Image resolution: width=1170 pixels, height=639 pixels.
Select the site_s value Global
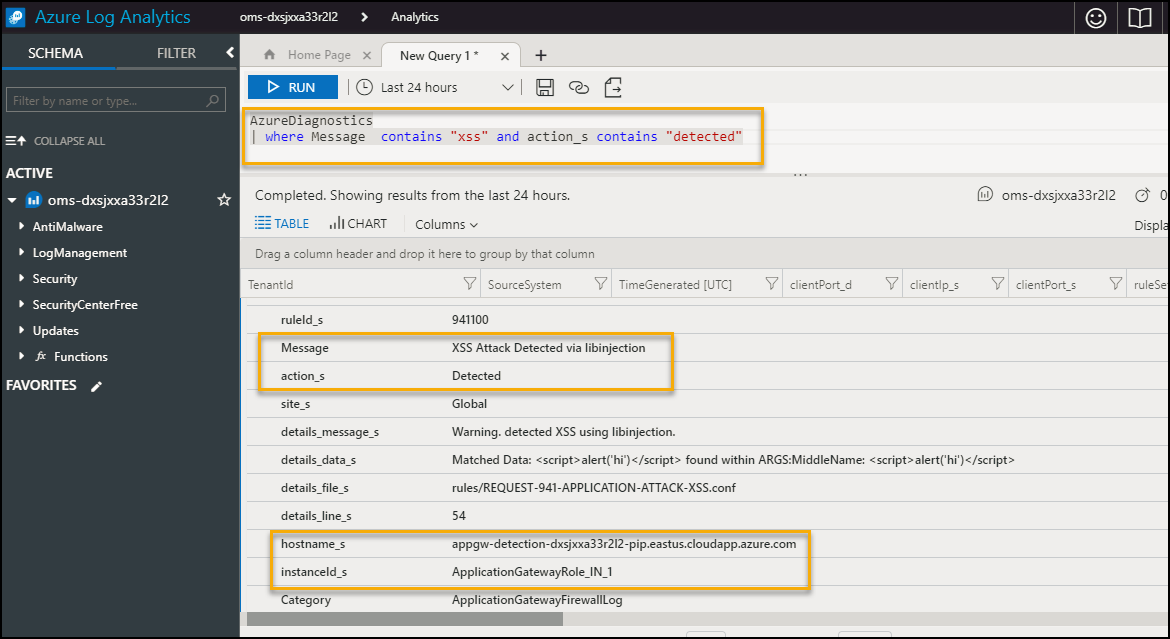click(469, 404)
